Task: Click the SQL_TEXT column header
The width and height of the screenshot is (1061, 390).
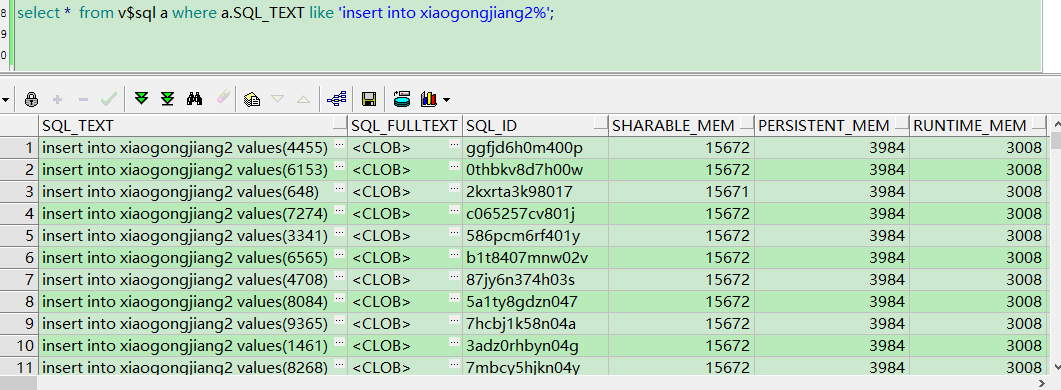Action: (193, 125)
